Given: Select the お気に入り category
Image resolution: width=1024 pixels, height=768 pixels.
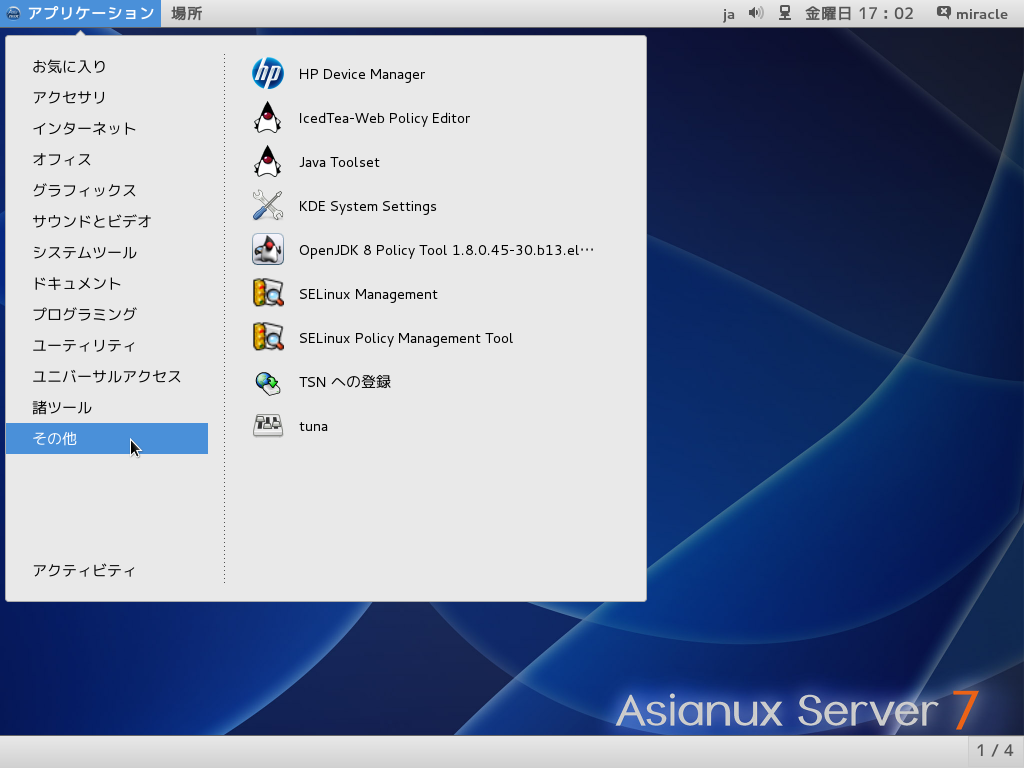Looking at the screenshot, I should [x=69, y=66].
